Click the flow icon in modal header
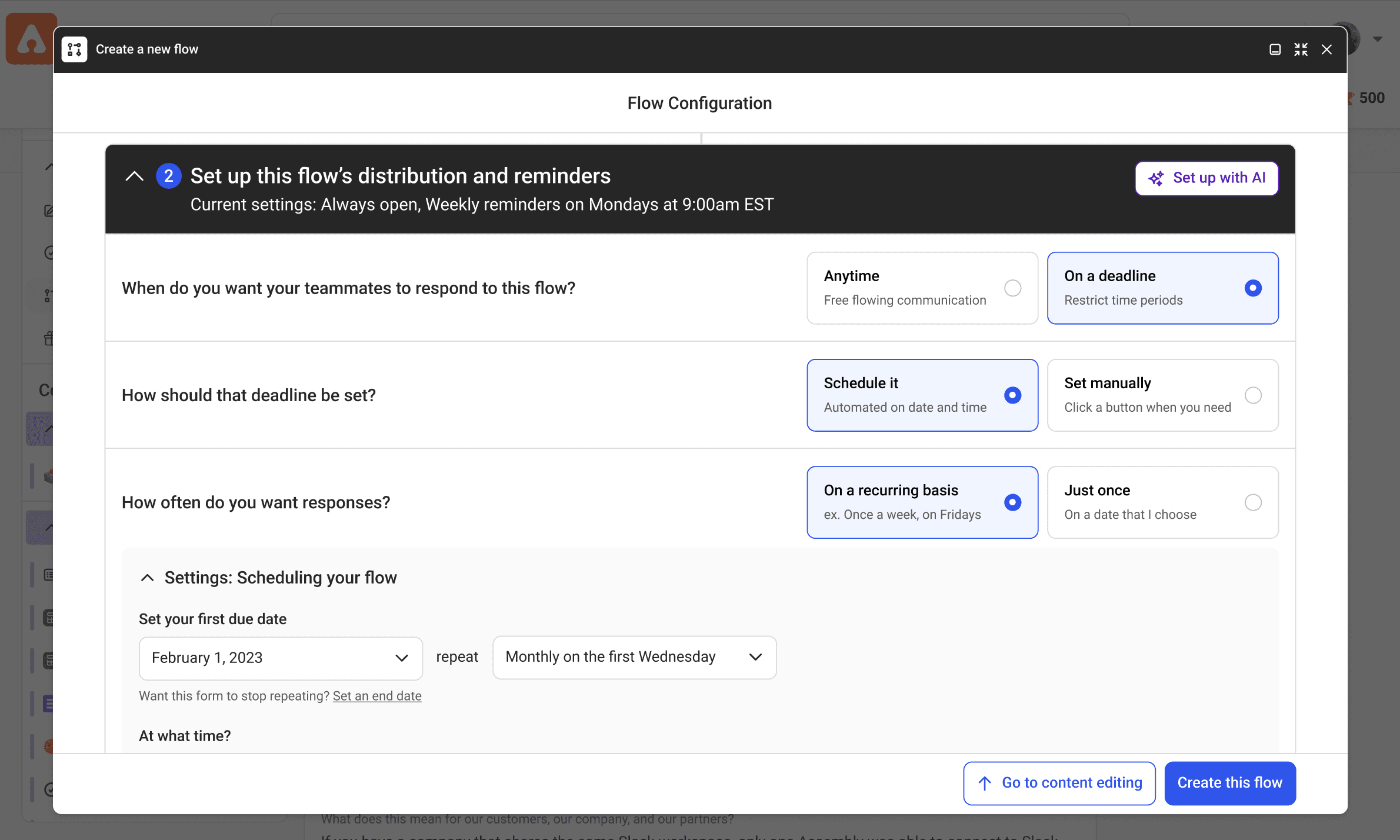The image size is (1400, 840). pos(74,49)
